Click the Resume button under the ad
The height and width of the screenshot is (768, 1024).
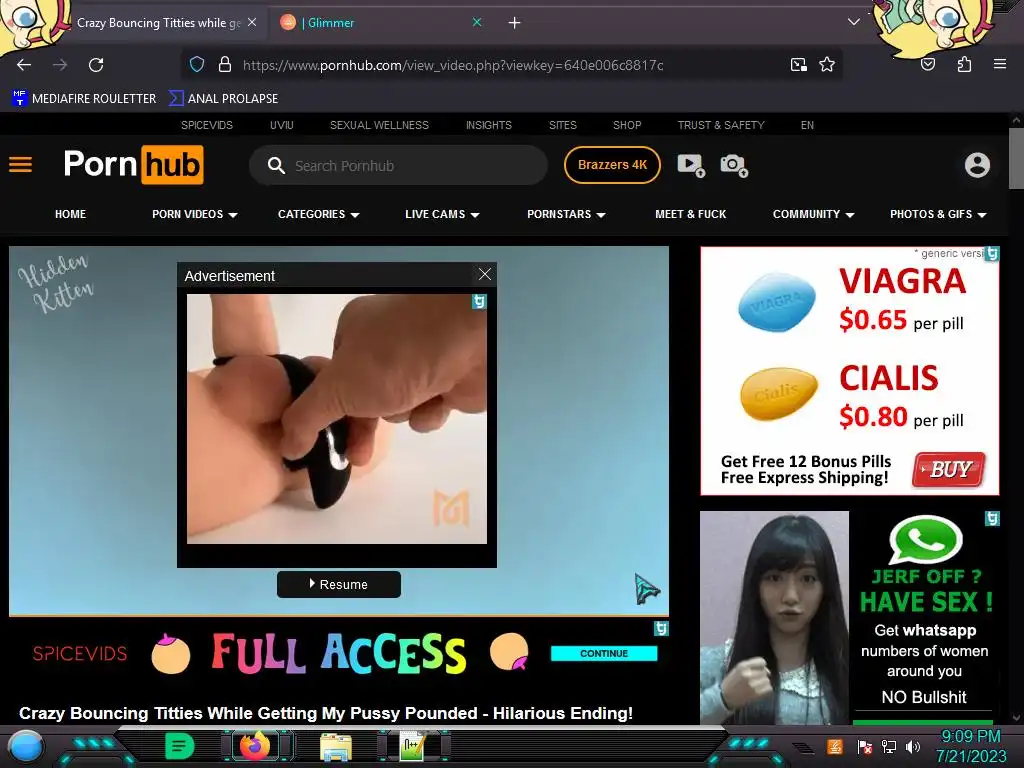point(339,584)
